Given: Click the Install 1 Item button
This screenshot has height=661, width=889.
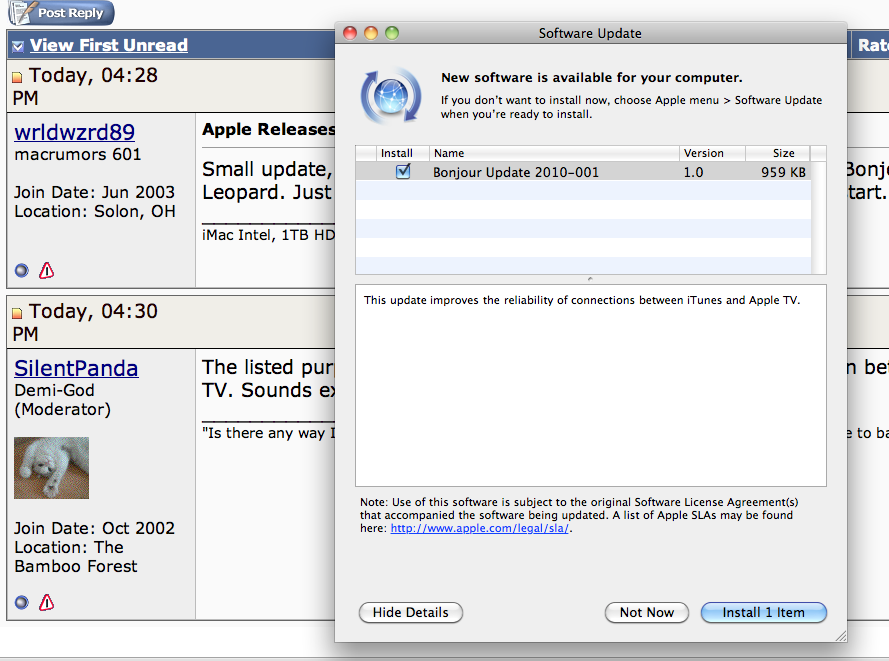Looking at the screenshot, I should point(763,612).
